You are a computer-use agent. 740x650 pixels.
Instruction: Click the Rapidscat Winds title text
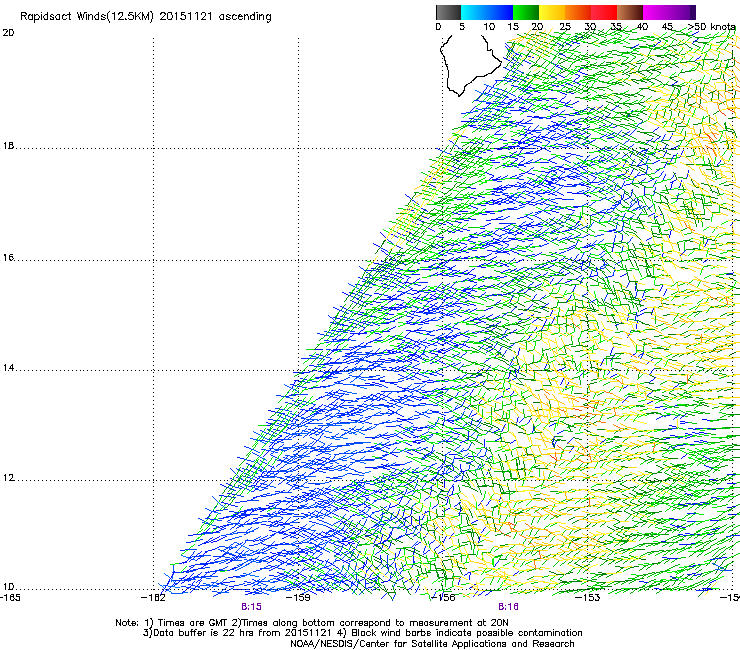tap(146, 17)
